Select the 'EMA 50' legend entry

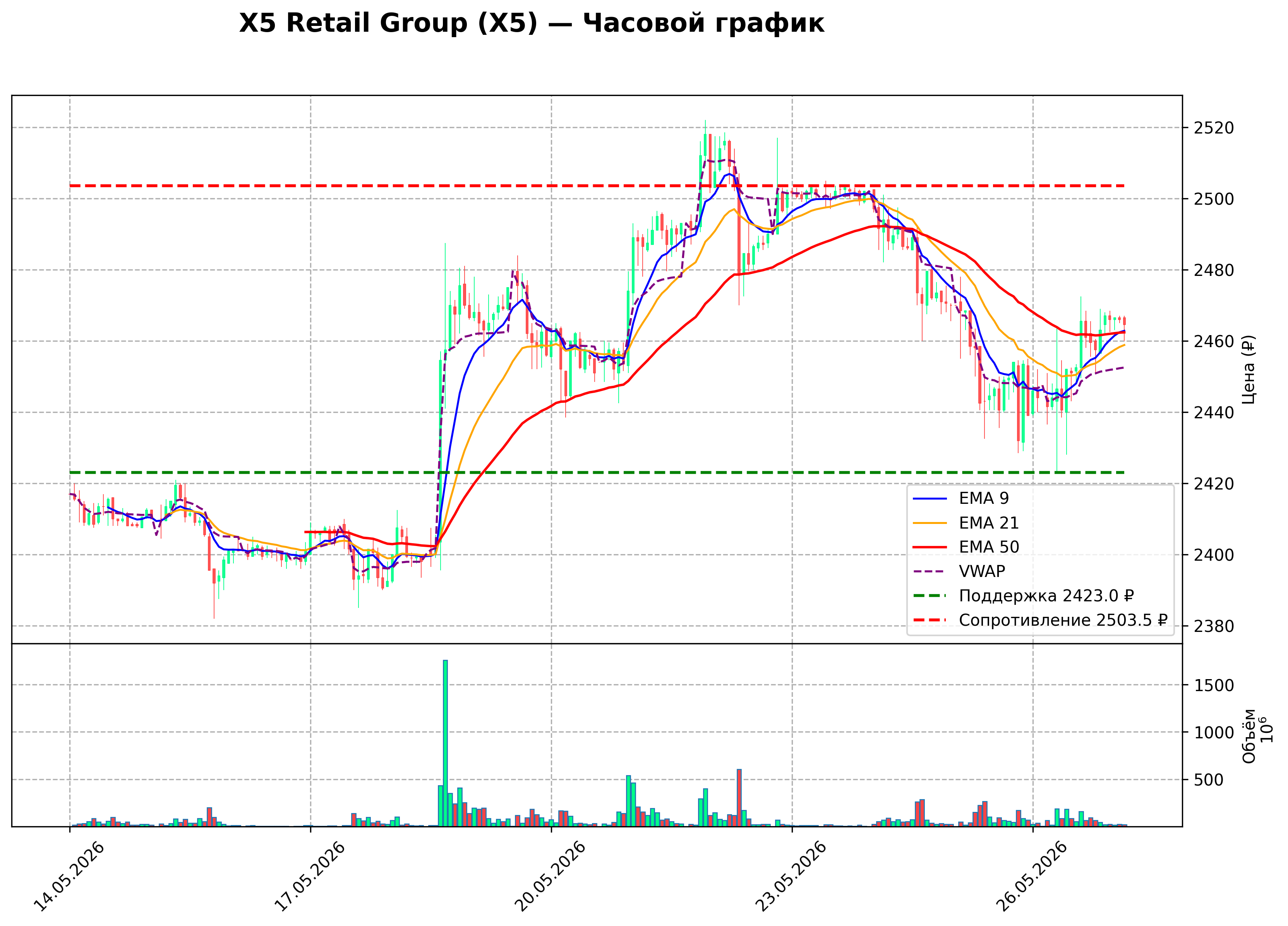[966, 547]
